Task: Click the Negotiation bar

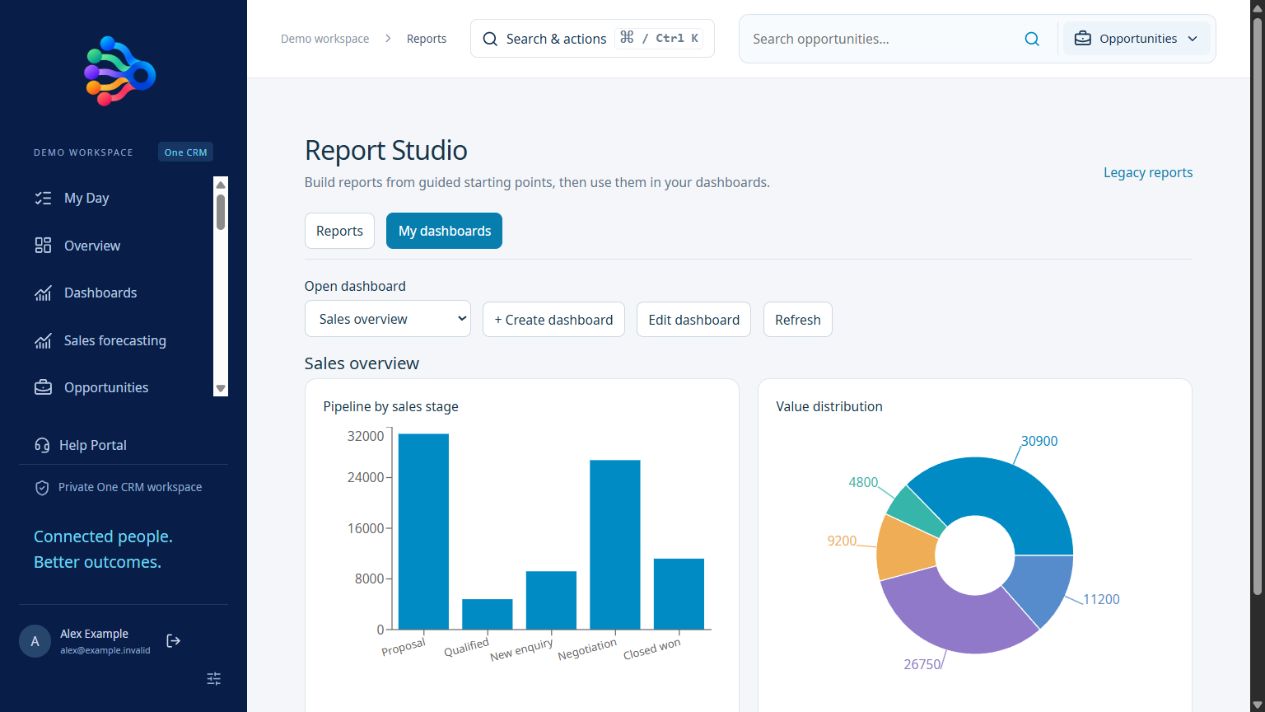Action: [x=615, y=545]
